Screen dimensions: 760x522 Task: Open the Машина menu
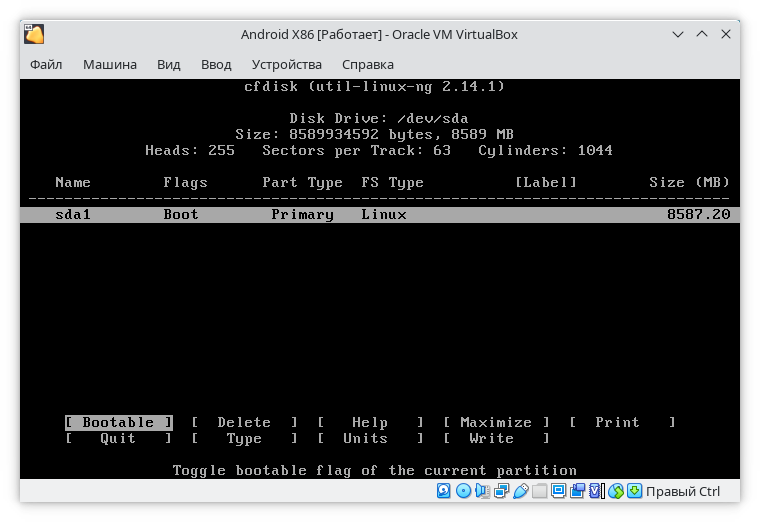pos(110,65)
